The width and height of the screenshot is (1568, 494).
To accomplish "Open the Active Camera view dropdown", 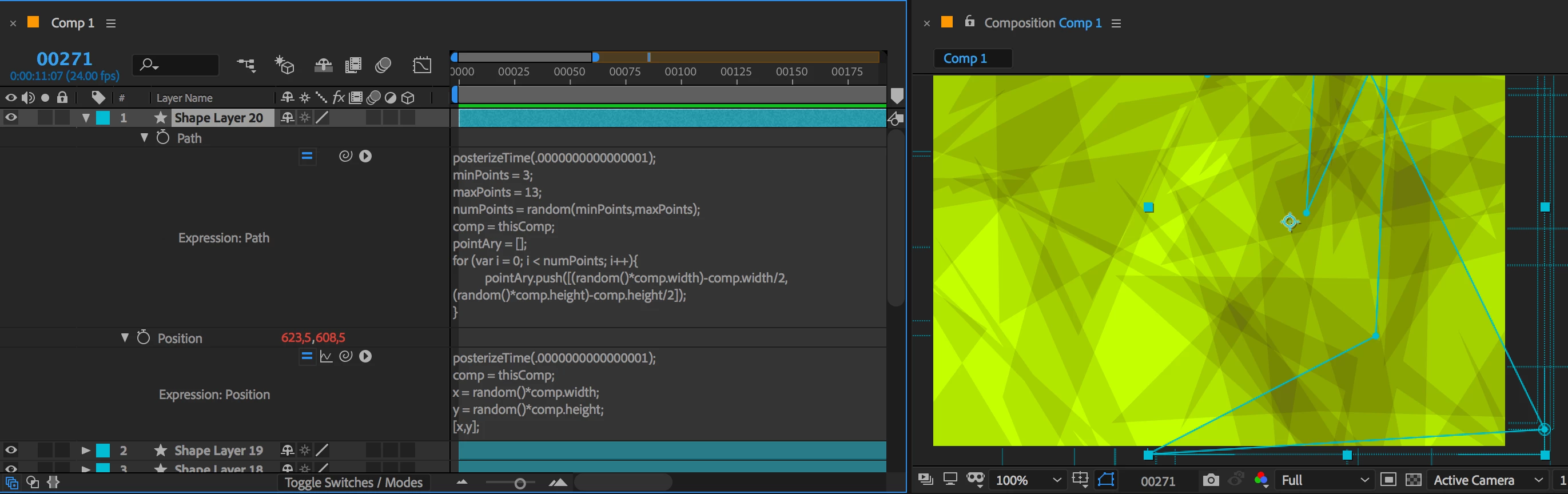I will coord(1487,480).
